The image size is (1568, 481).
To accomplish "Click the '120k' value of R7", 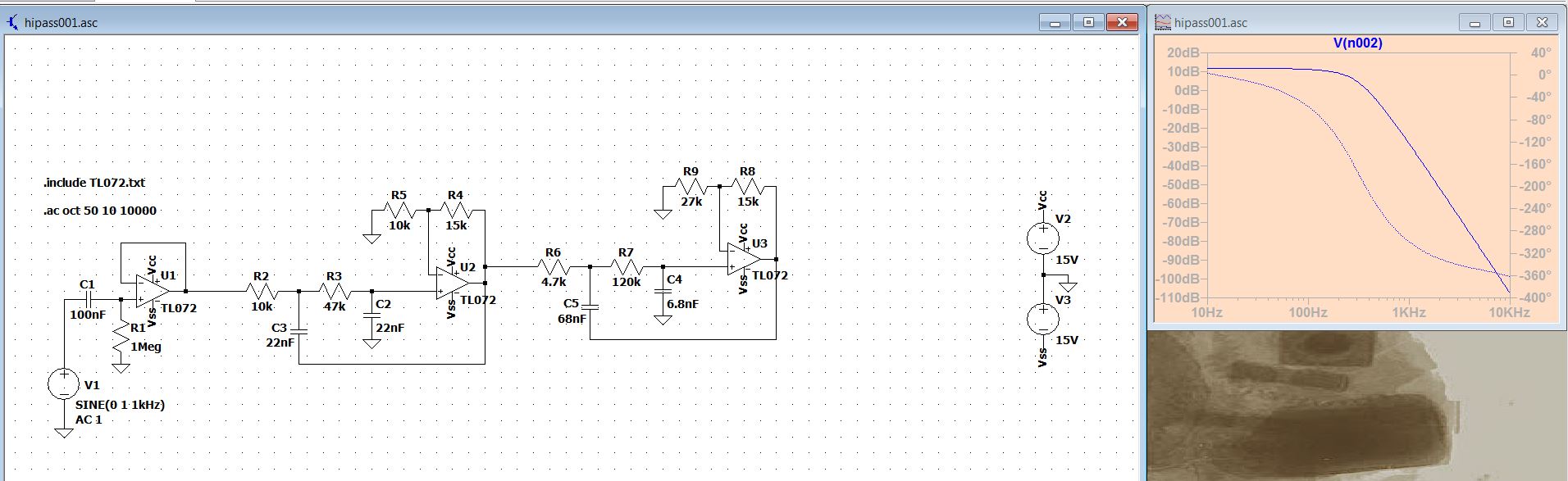I will pos(626,282).
